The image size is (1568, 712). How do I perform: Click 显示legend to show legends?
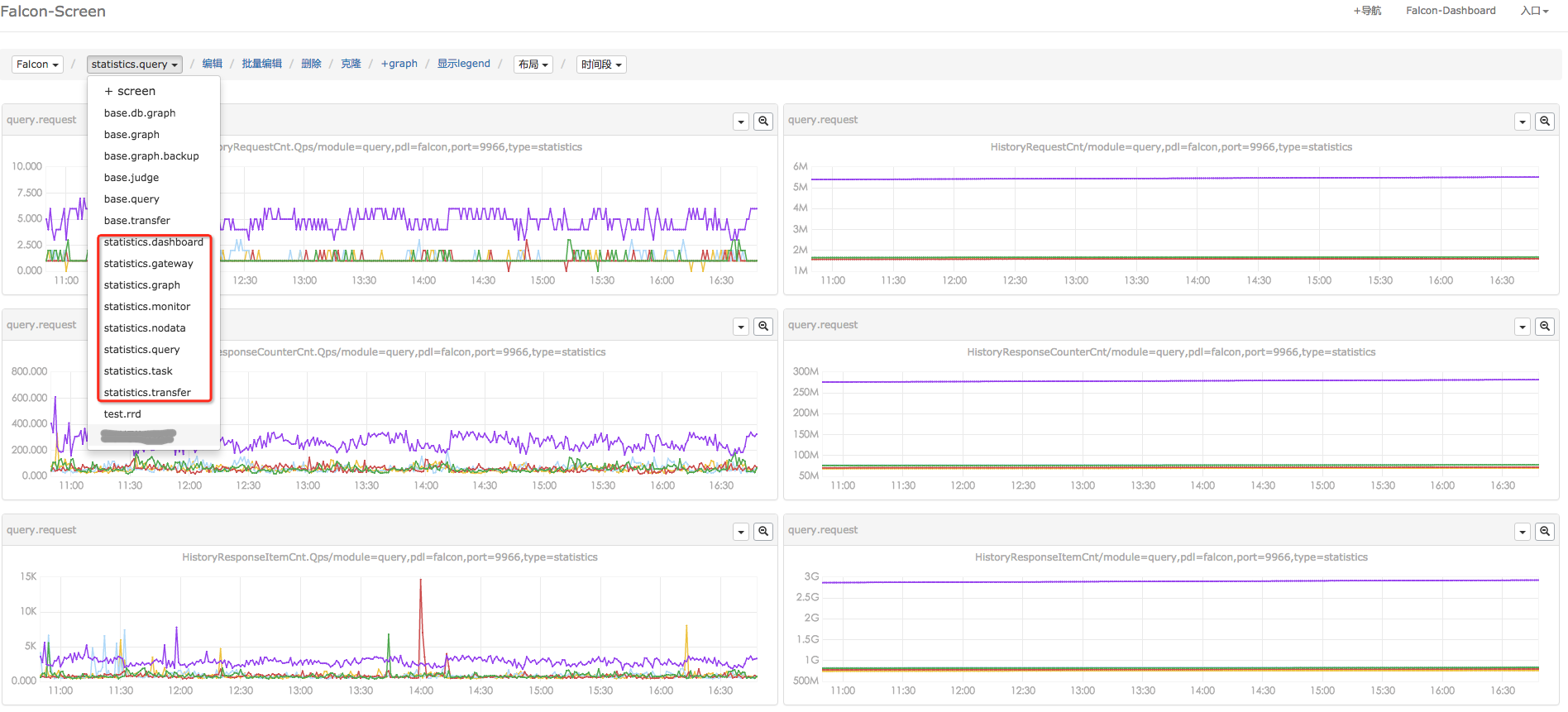pyautogui.click(x=463, y=64)
